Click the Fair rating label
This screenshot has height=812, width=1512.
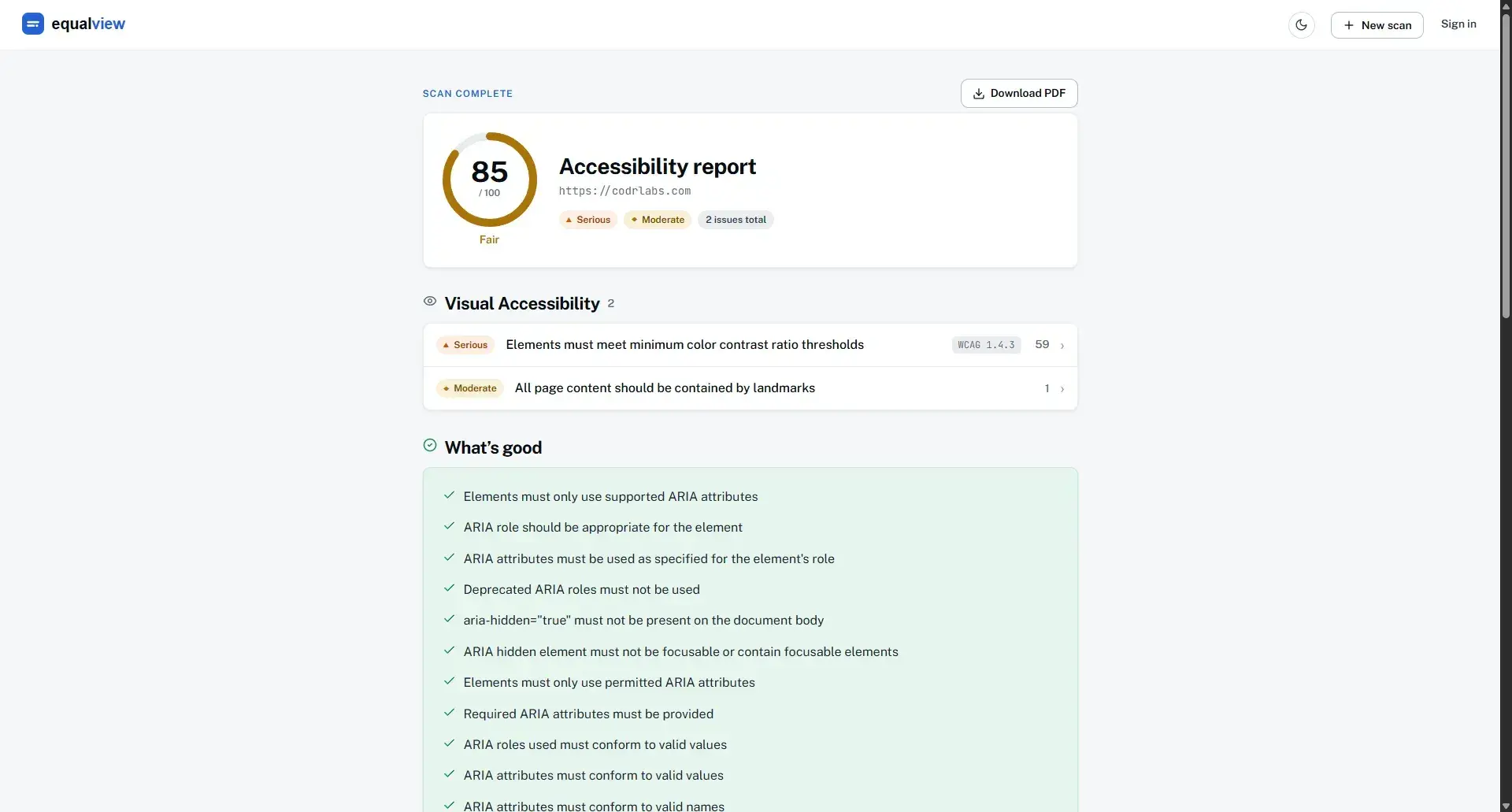(489, 239)
